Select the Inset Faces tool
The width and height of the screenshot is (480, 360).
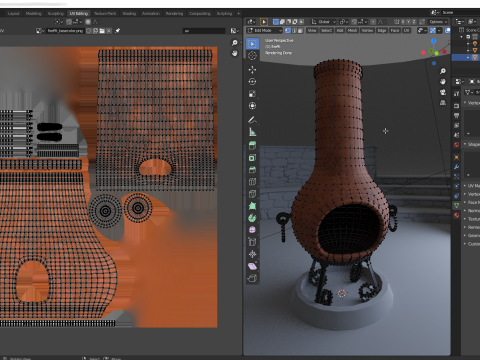point(252,158)
